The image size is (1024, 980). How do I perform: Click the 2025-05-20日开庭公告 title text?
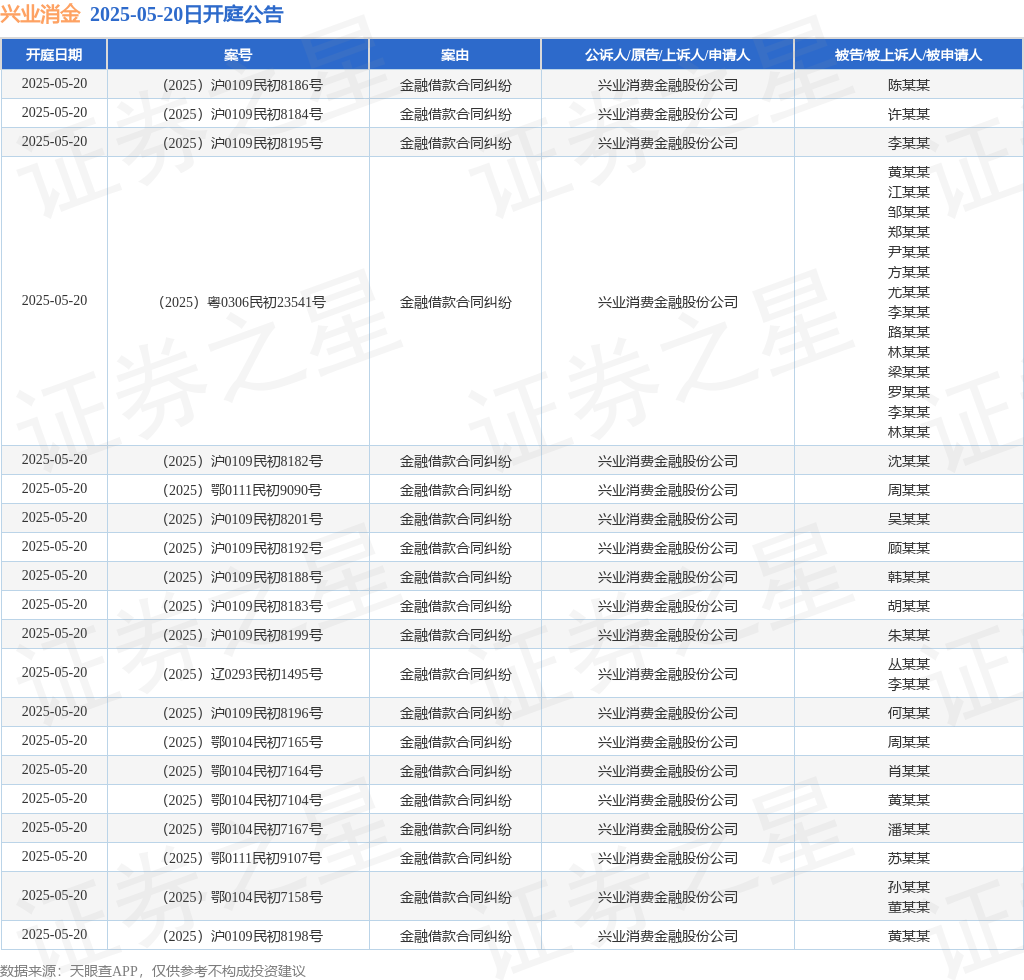pos(187,14)
